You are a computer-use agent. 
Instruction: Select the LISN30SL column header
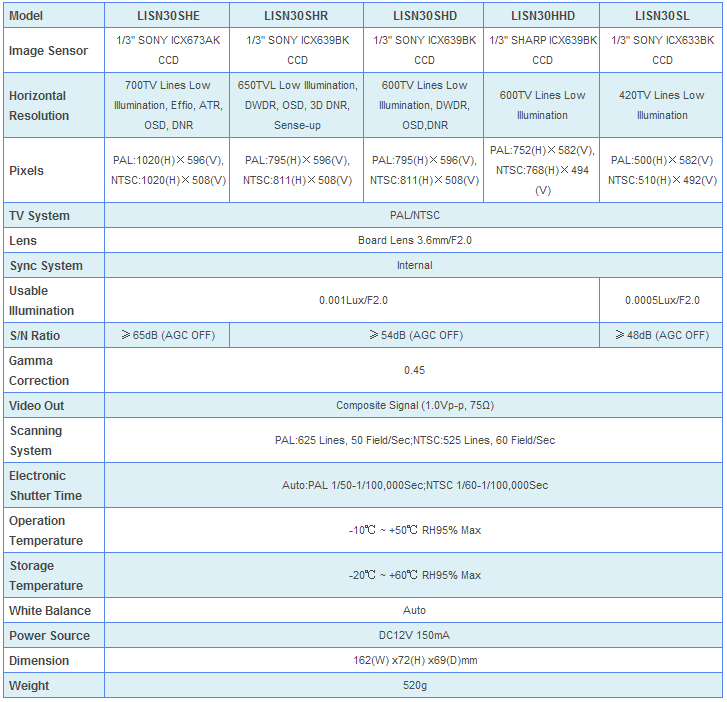[661, 15]
